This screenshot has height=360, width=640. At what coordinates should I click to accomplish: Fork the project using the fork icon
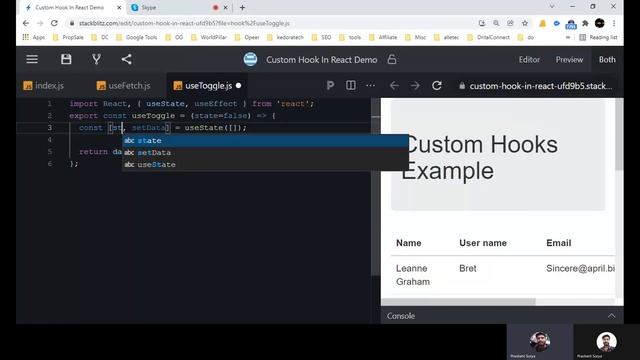(x=96, y=60)
